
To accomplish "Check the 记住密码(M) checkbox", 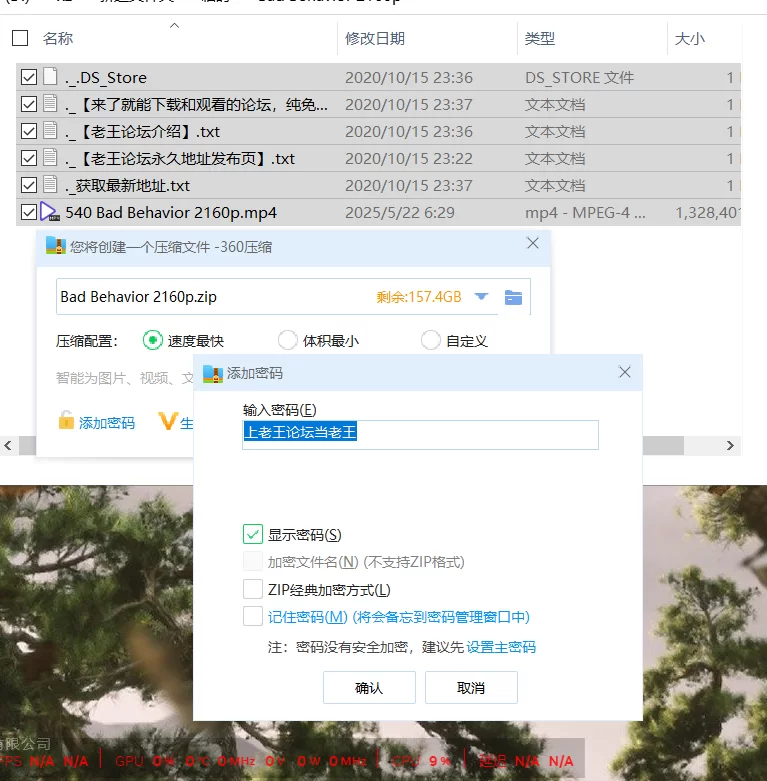I will [x=253, y=616].
